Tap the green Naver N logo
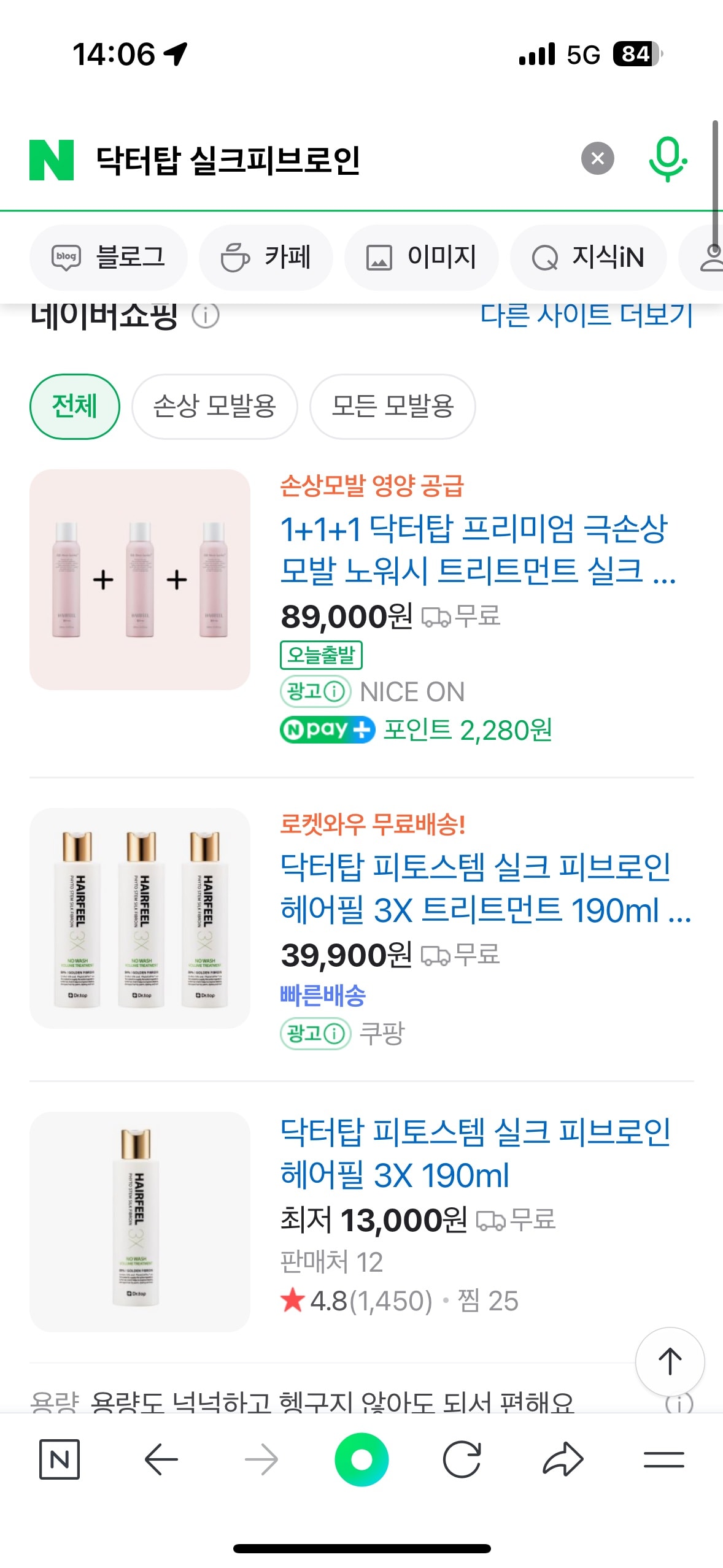723x1568 pixels. tap(52, 159)
